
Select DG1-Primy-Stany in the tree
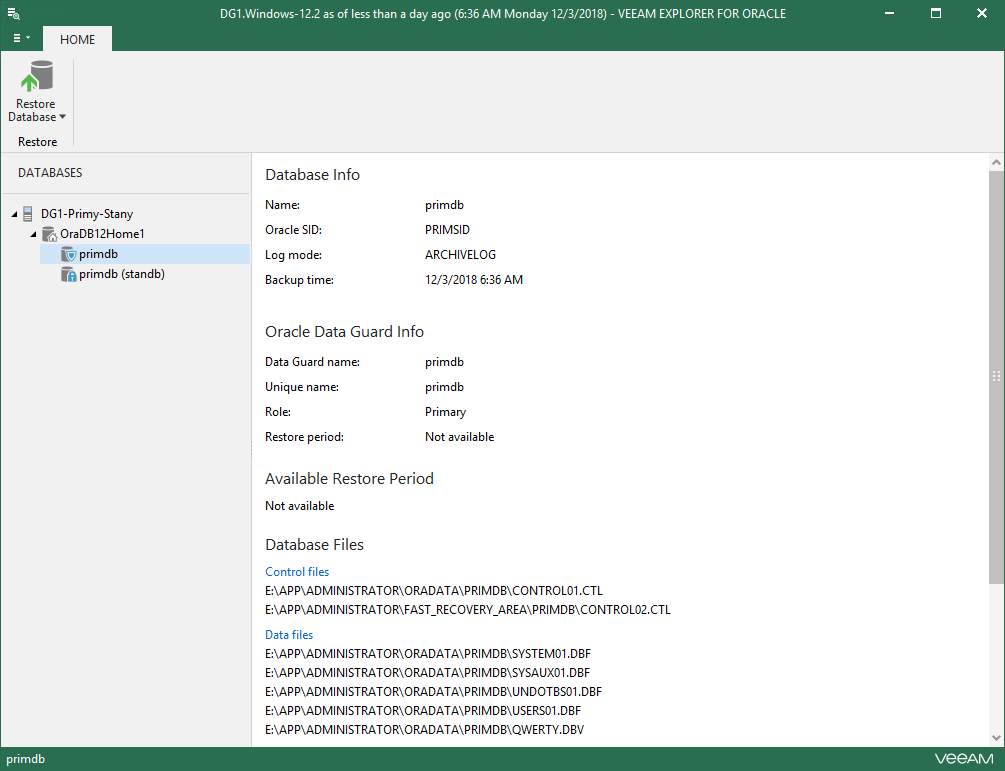[87, 213]
